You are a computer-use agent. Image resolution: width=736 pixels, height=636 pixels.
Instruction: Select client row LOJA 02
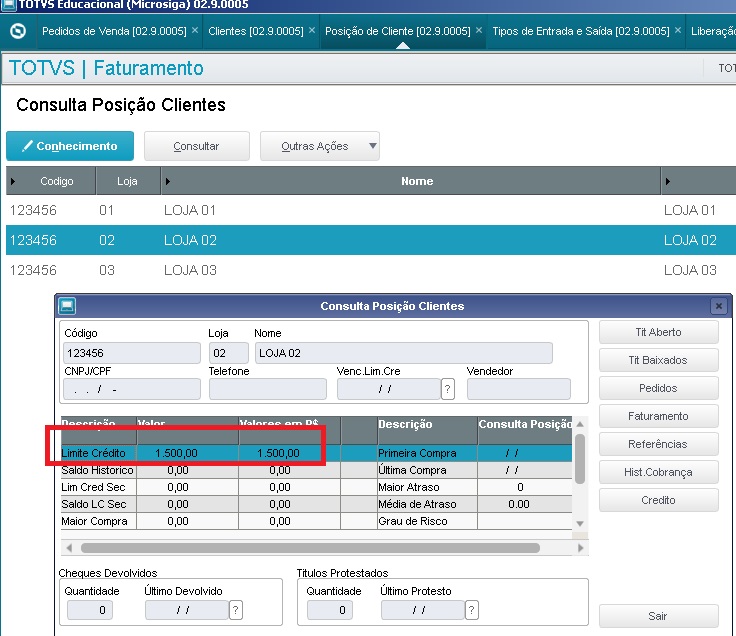371,240
